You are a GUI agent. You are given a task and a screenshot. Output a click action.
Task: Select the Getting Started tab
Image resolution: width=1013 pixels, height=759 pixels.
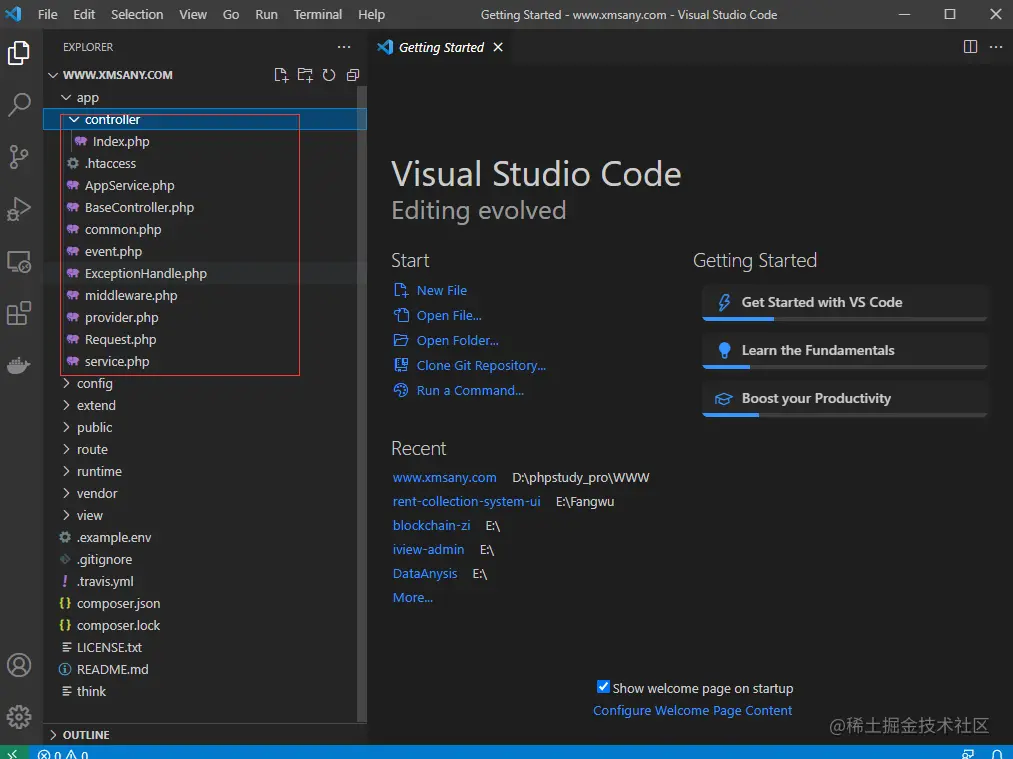(x=441, y=47)
